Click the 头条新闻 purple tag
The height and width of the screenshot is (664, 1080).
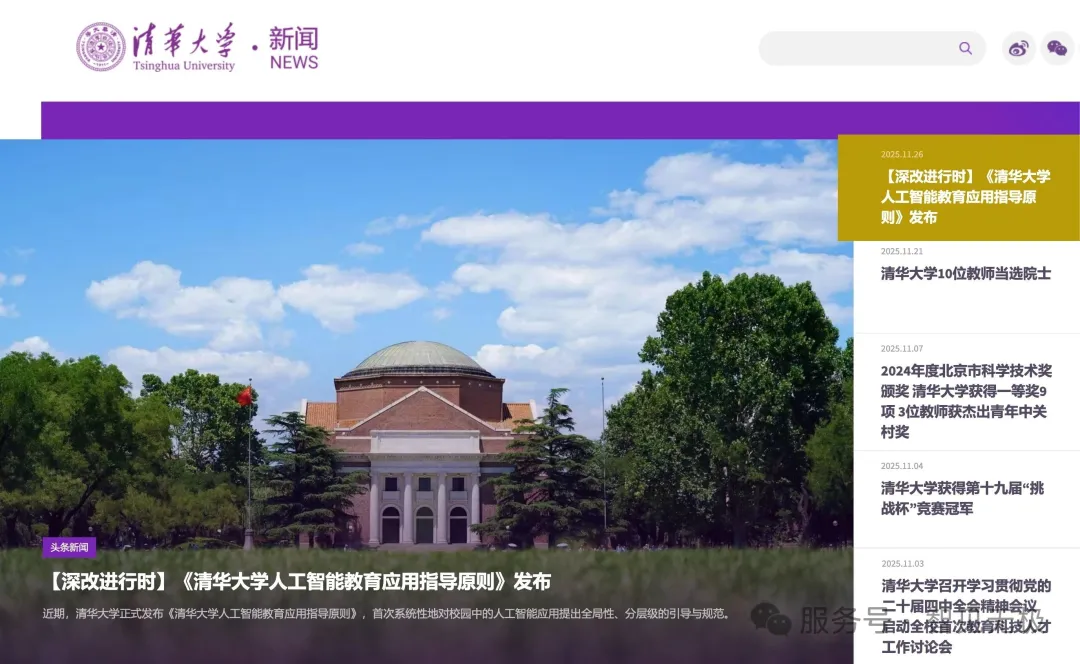(x=69, y=548)
